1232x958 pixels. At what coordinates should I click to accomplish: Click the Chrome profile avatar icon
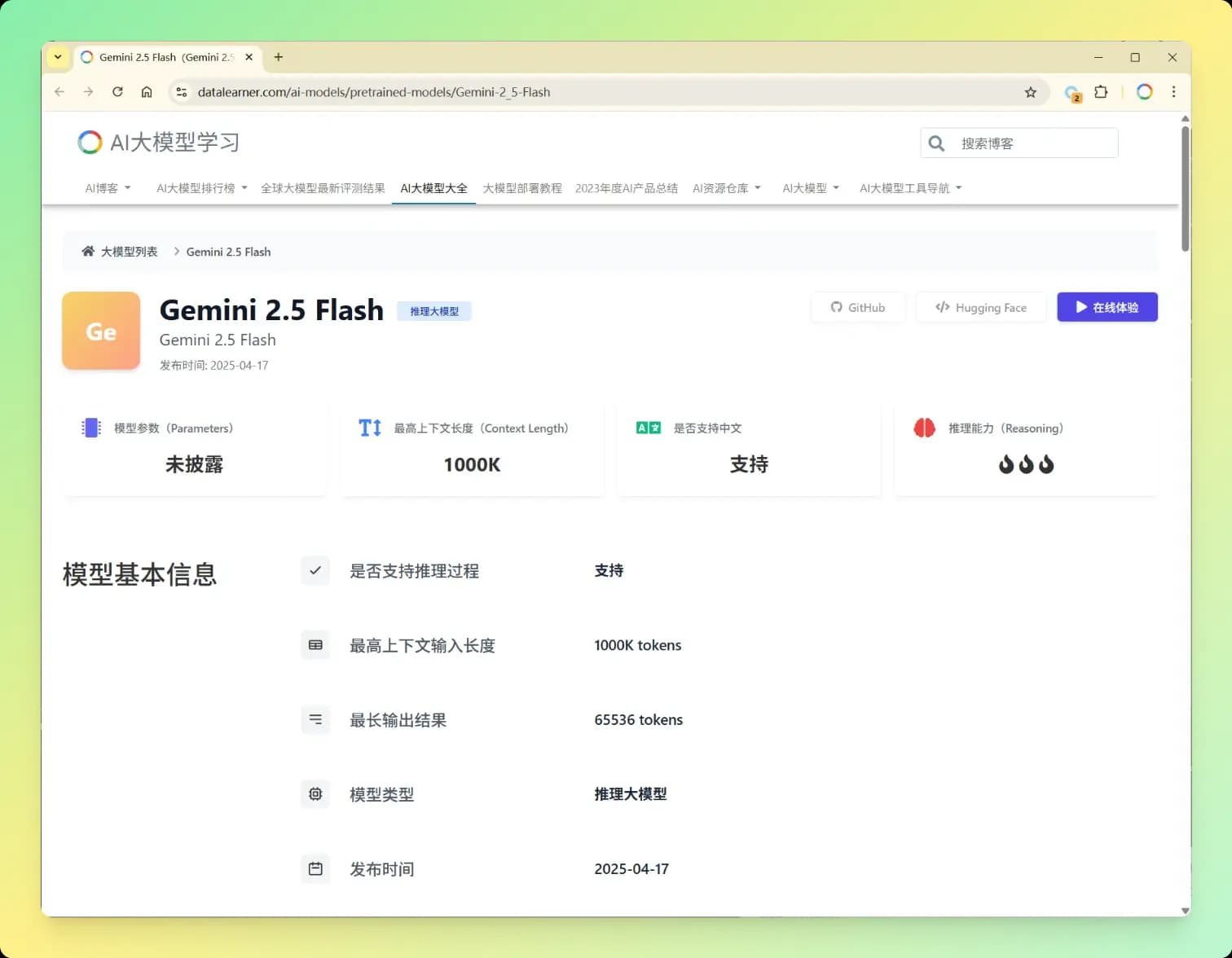[1144, 91]
